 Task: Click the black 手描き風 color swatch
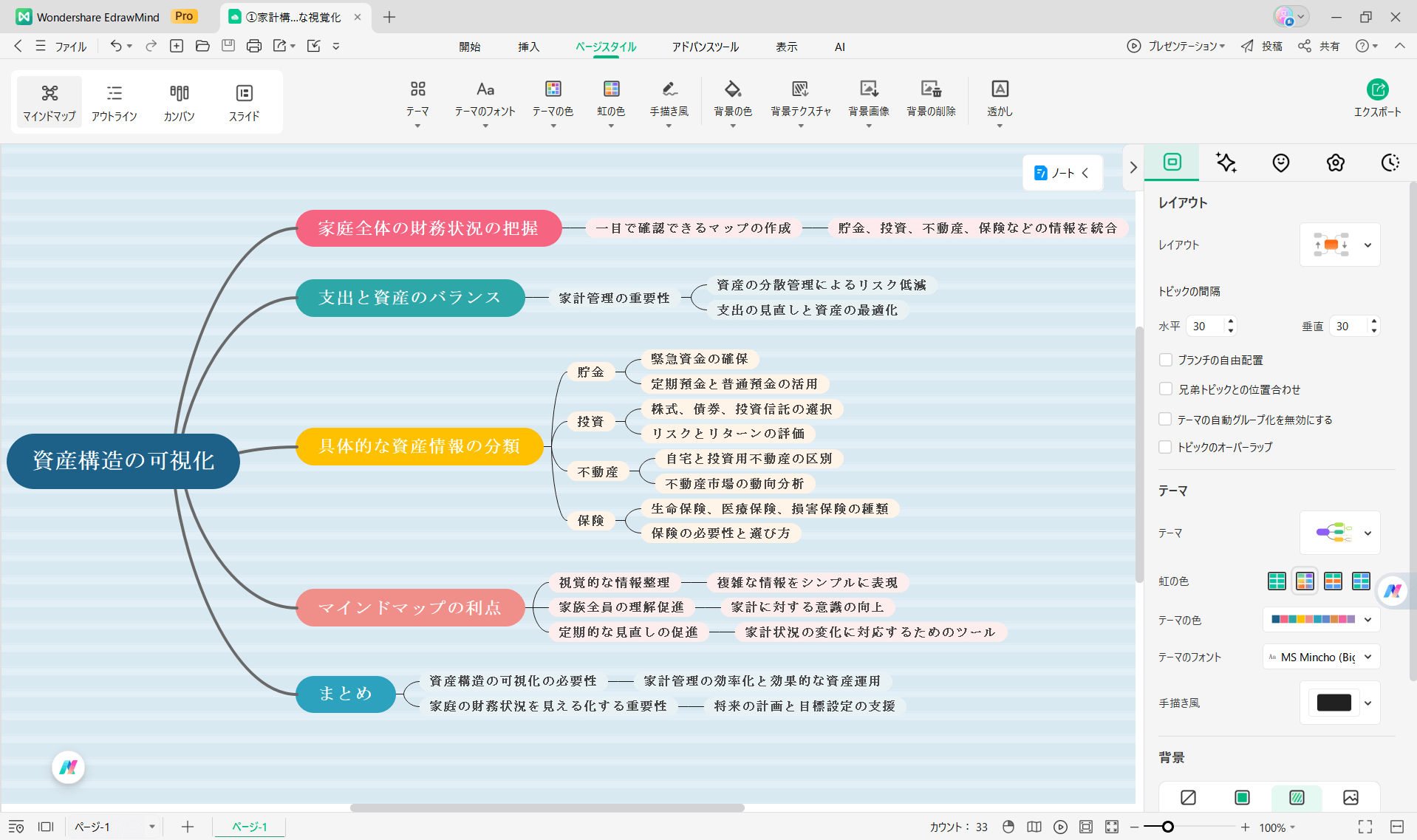click(1334, 703)
